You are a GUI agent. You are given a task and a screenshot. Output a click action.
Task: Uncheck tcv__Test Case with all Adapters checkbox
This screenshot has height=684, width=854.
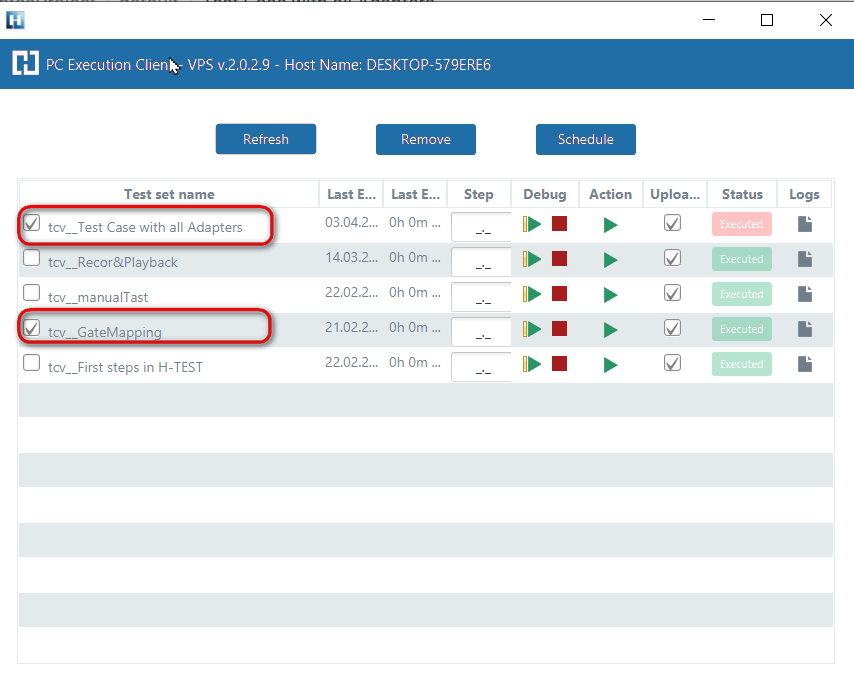click(32, 223)
